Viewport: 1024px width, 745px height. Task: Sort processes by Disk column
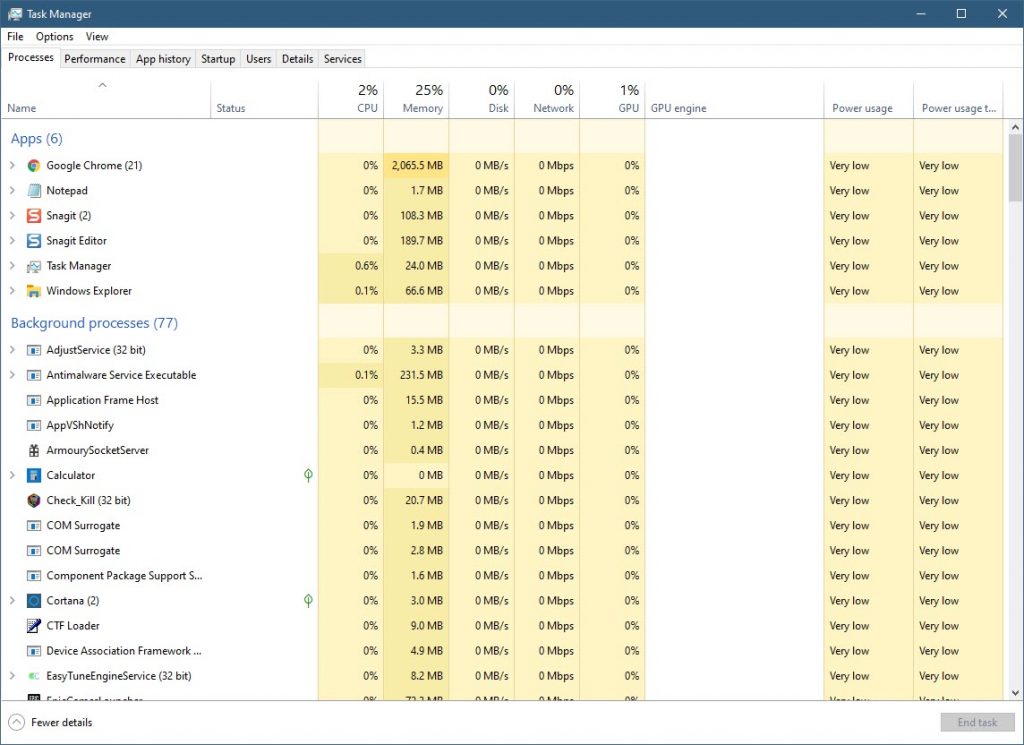point(482,99)
